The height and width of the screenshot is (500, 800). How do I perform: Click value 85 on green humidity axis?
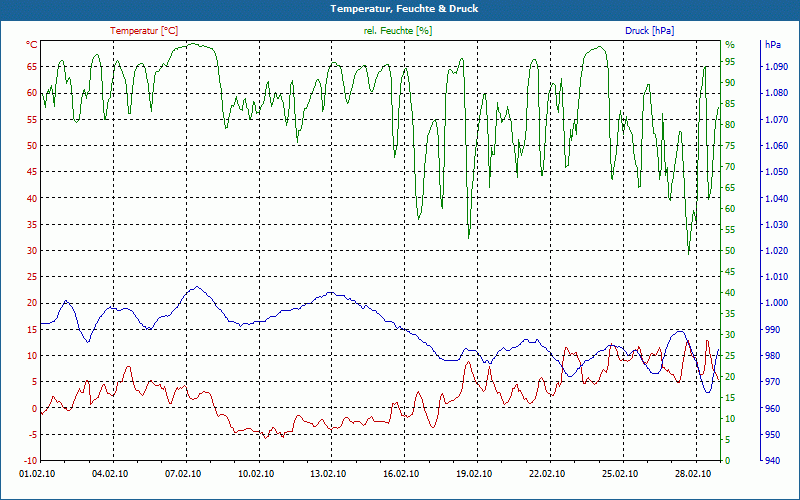pos(730,104)
